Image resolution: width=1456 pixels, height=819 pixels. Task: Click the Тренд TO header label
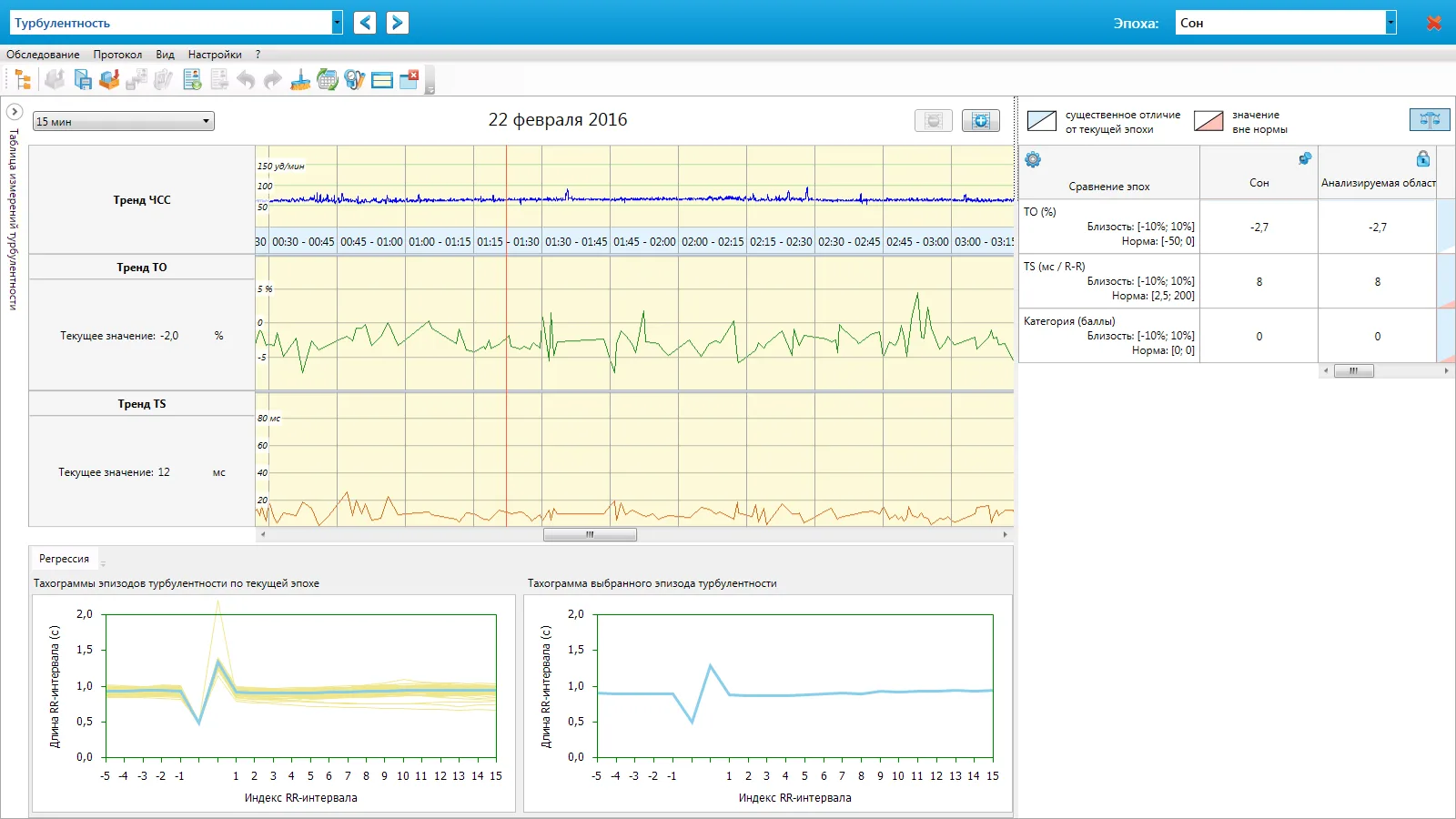coord(142,268)
